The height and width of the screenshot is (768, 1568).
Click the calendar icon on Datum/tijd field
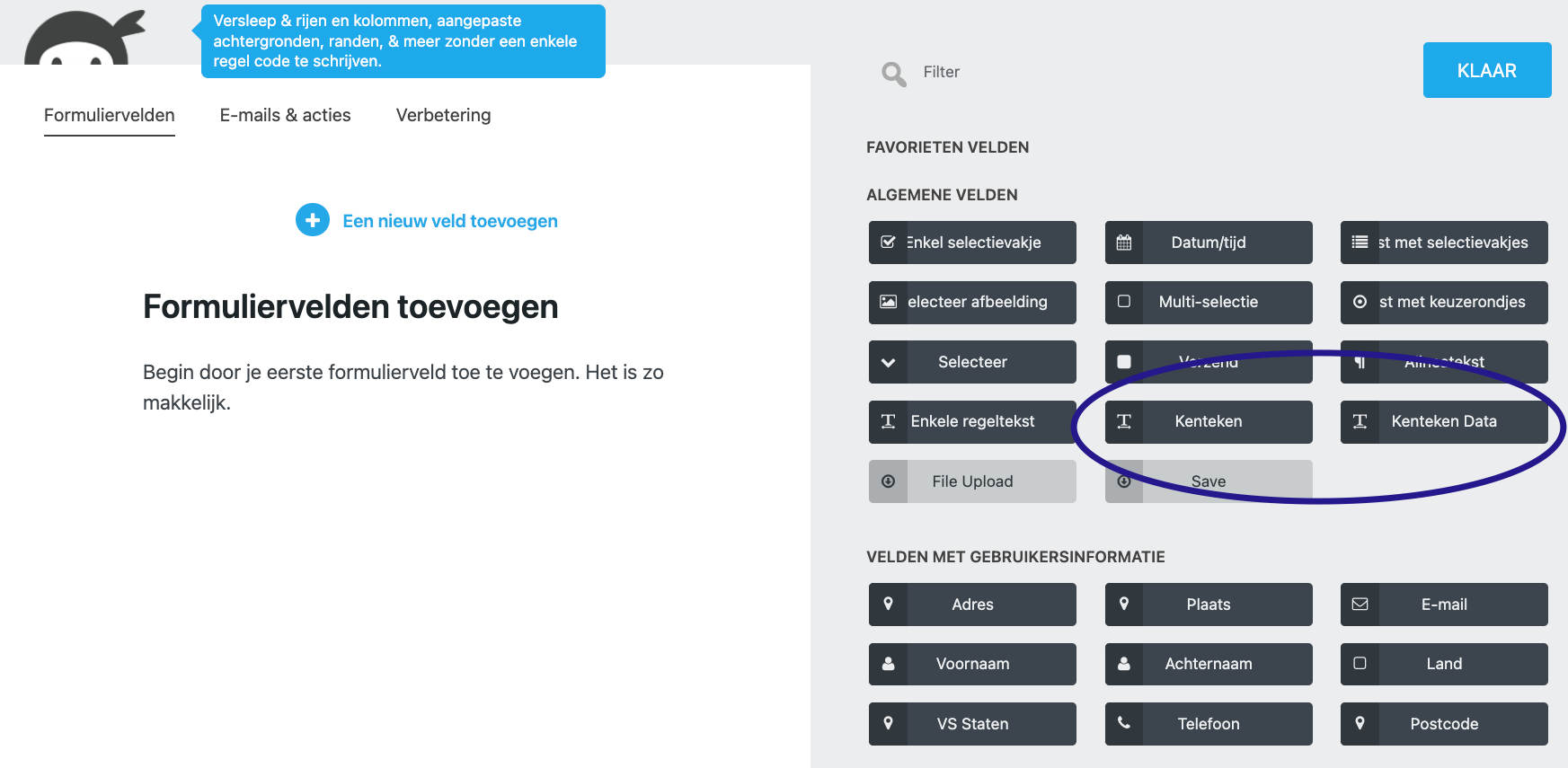(x=1124, y=243)
